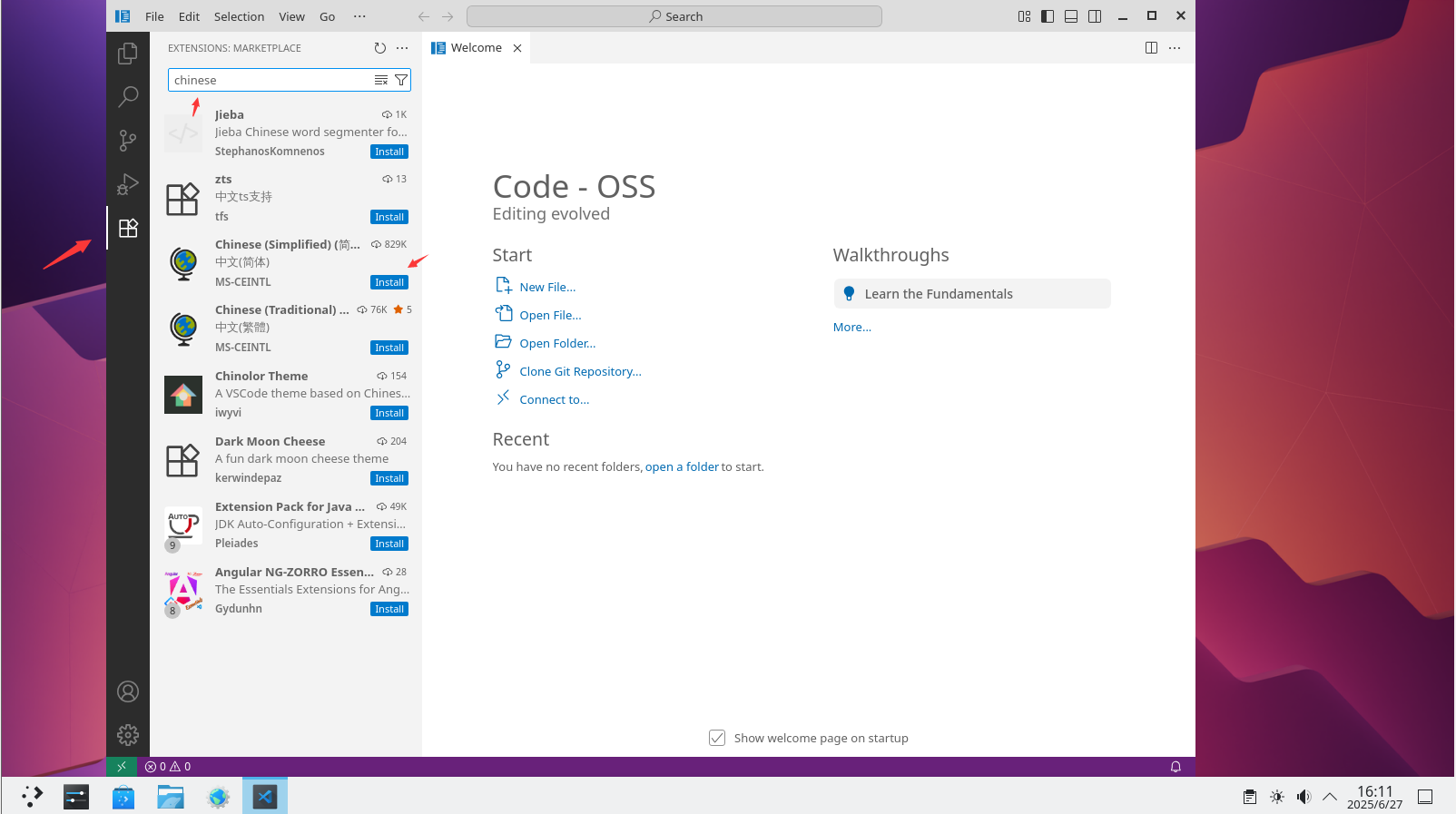Click Clone Git Repository link
Viewport: 1456px width, 814px height.
point(580,371)
